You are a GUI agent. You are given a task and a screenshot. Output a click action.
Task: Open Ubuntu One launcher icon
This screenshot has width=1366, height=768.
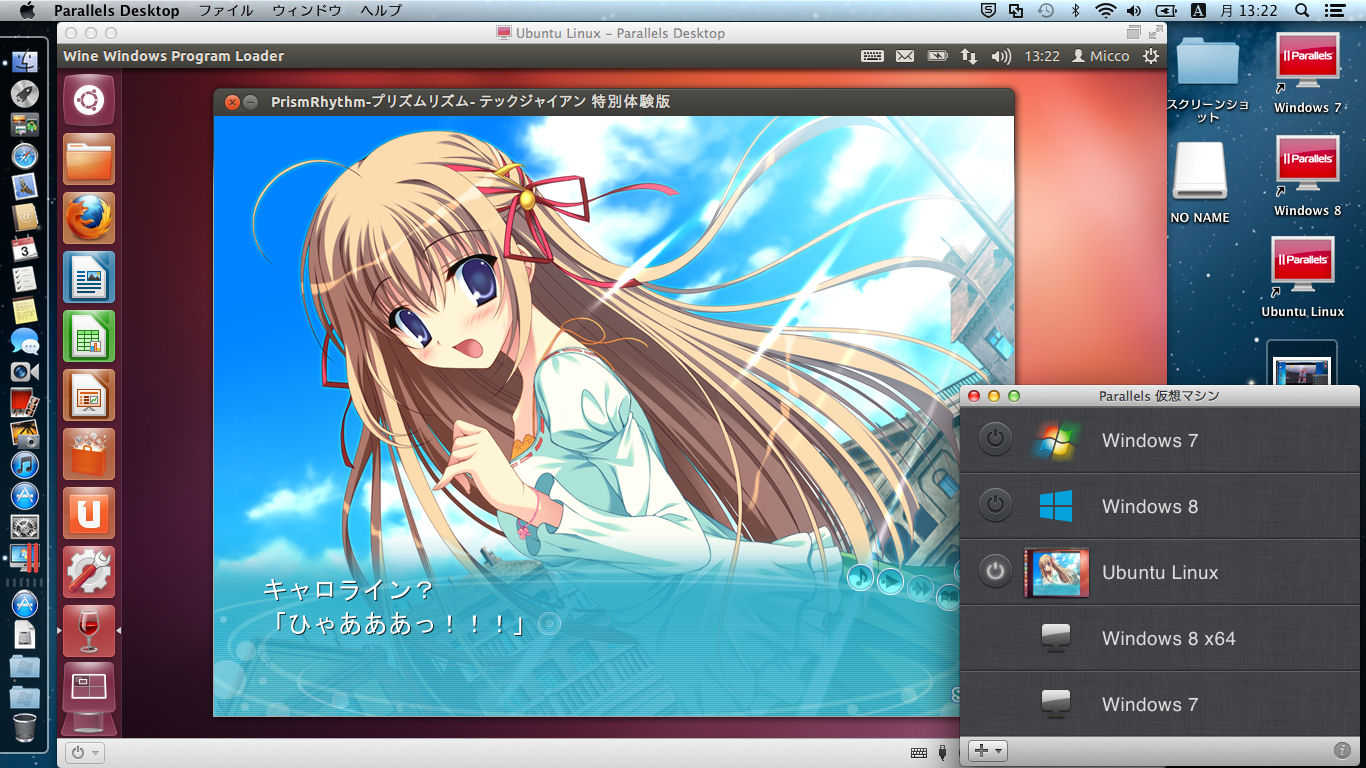coord(89,513)
